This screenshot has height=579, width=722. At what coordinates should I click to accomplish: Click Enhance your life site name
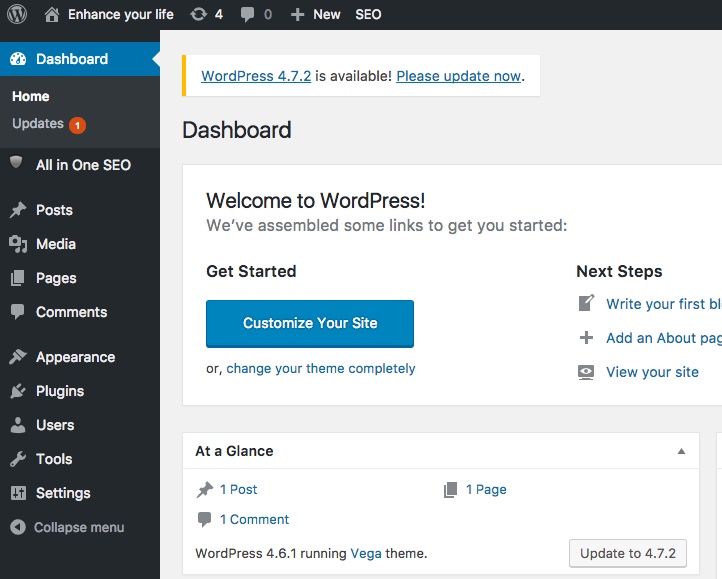(121, 15)
